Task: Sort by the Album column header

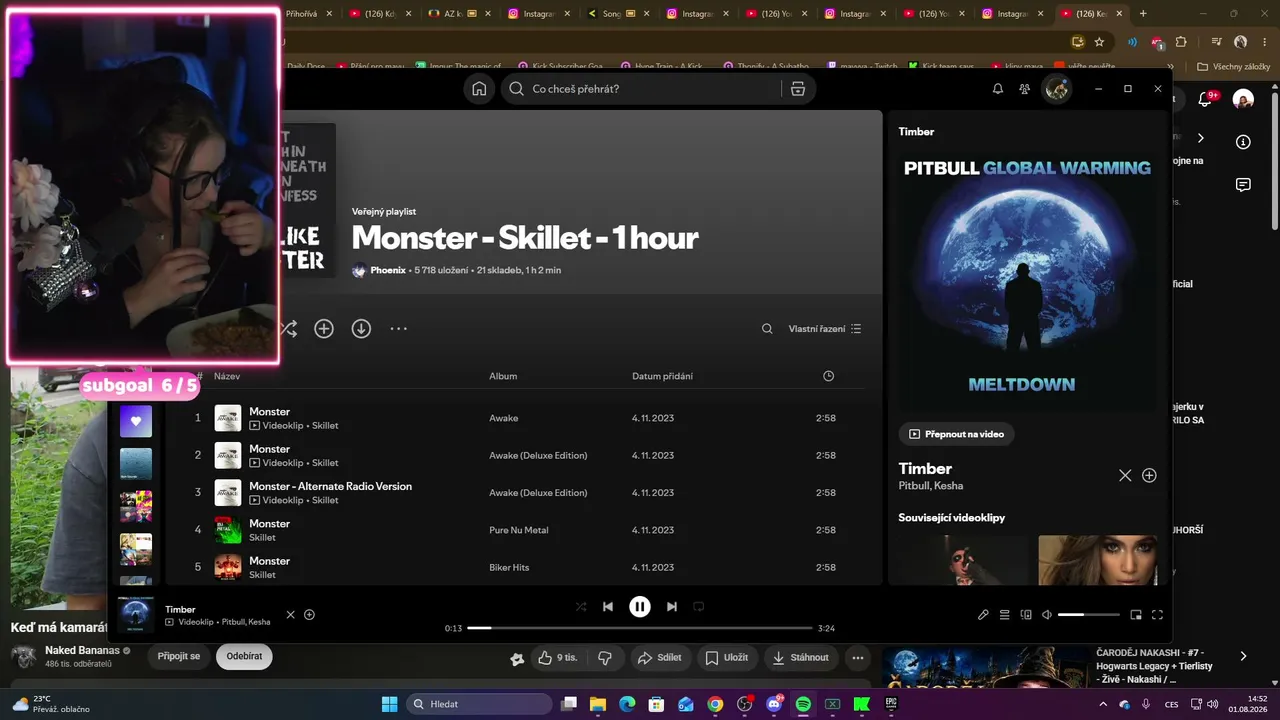Action: (503, 376)
